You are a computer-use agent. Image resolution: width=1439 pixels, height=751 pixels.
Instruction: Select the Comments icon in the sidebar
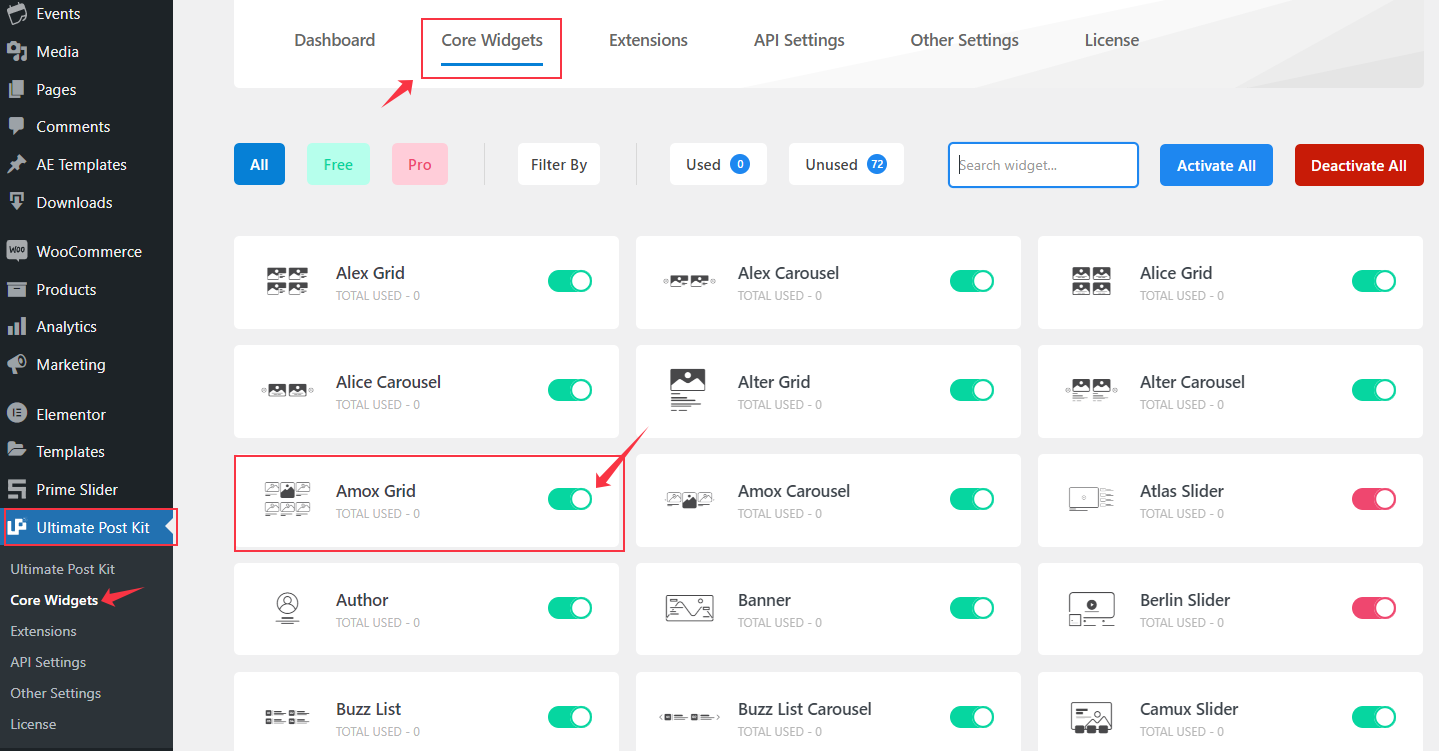click(20, 126)
